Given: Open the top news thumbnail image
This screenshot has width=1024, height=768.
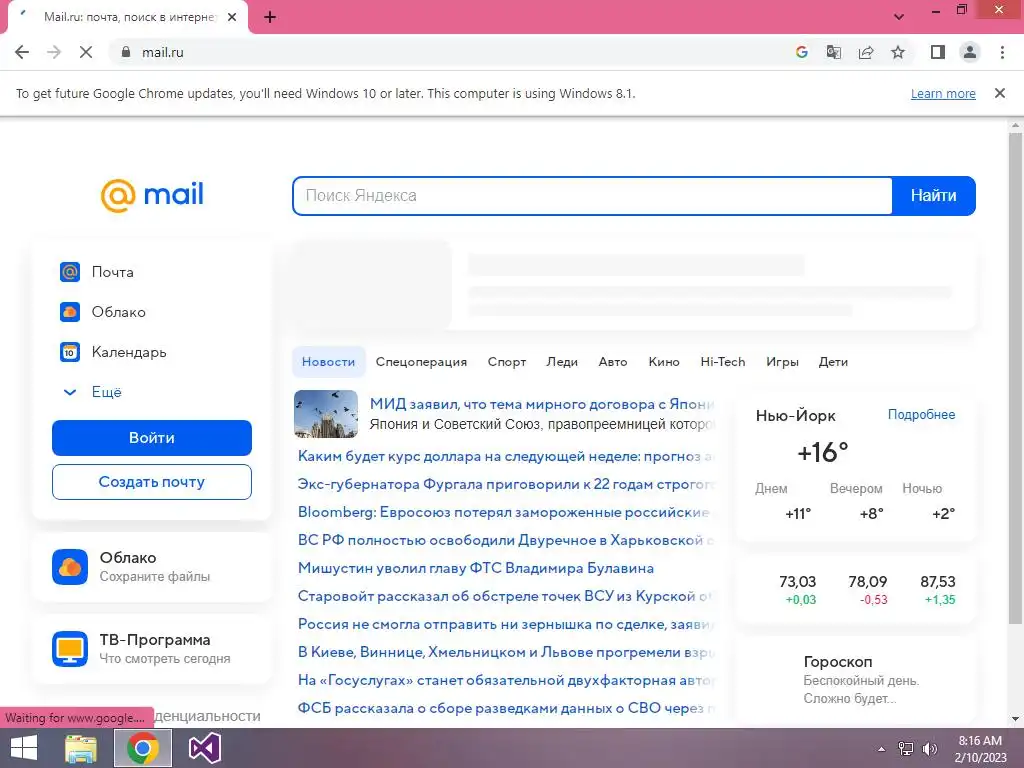Looking at the screenshot, I should tap(326, 414).
